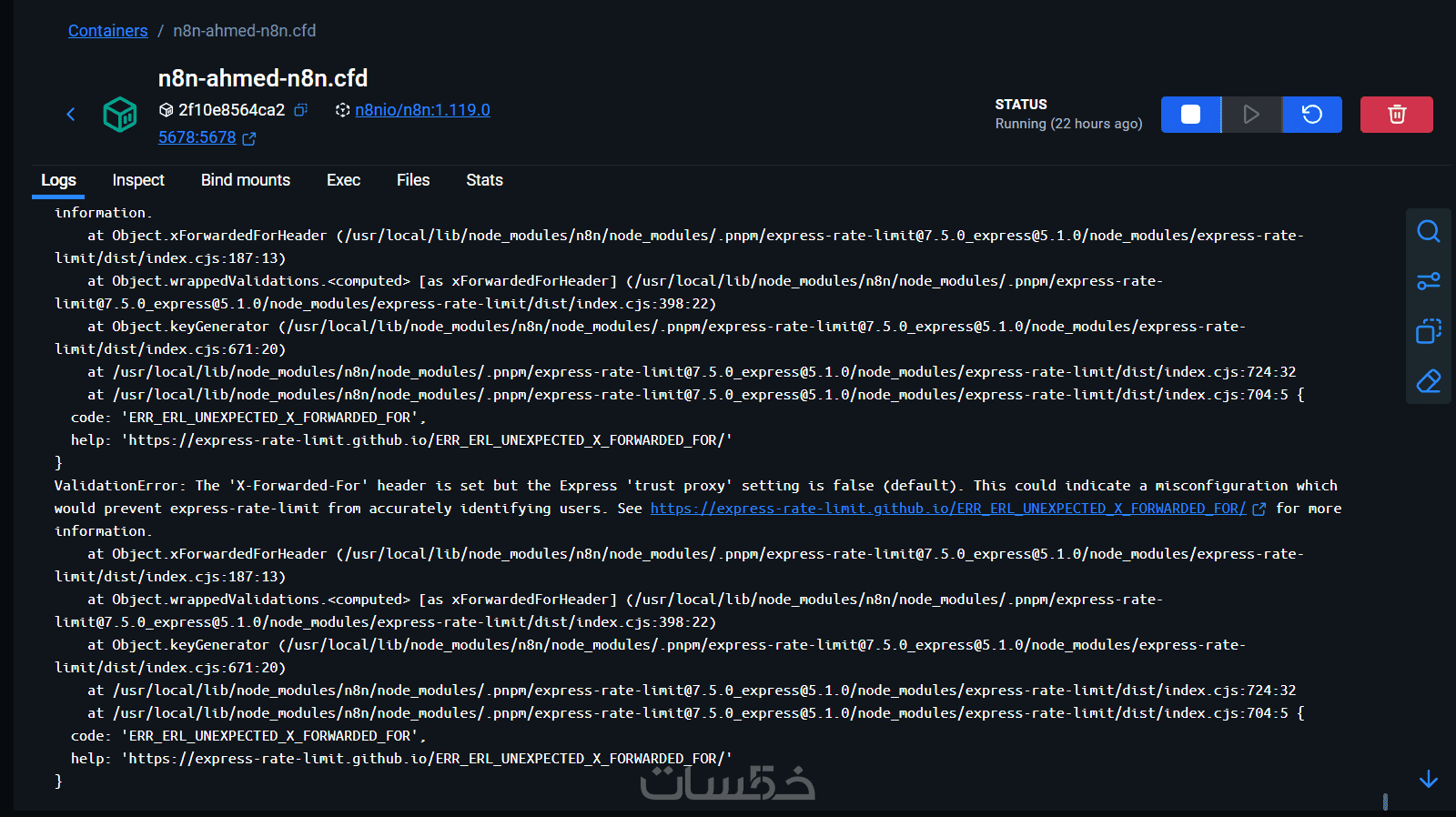Open express-rate-limit help link in ValidationError line
Image resolution: width=1456 pixels, height=817 pixels.
(x=948, y=509)
